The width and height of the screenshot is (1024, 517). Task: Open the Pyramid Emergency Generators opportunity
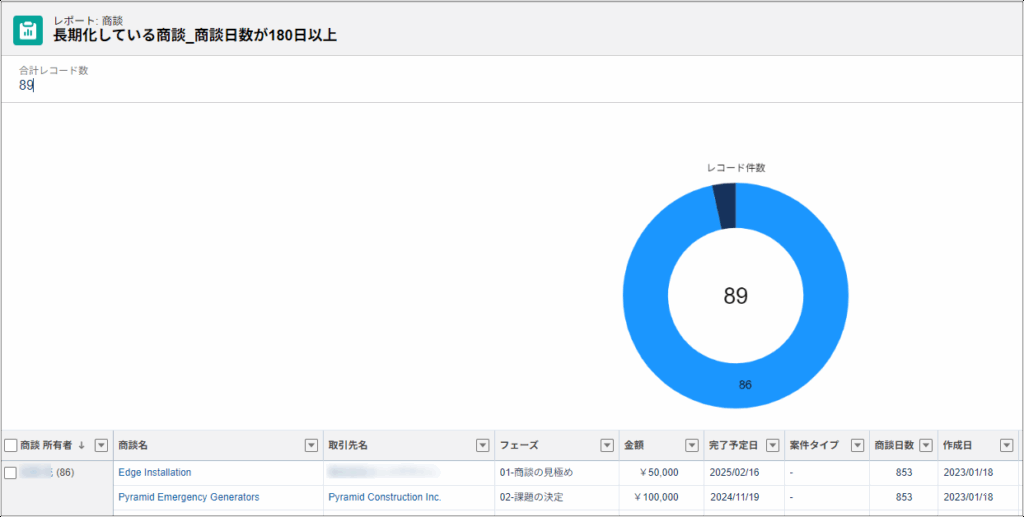click(x=188, y=497)
